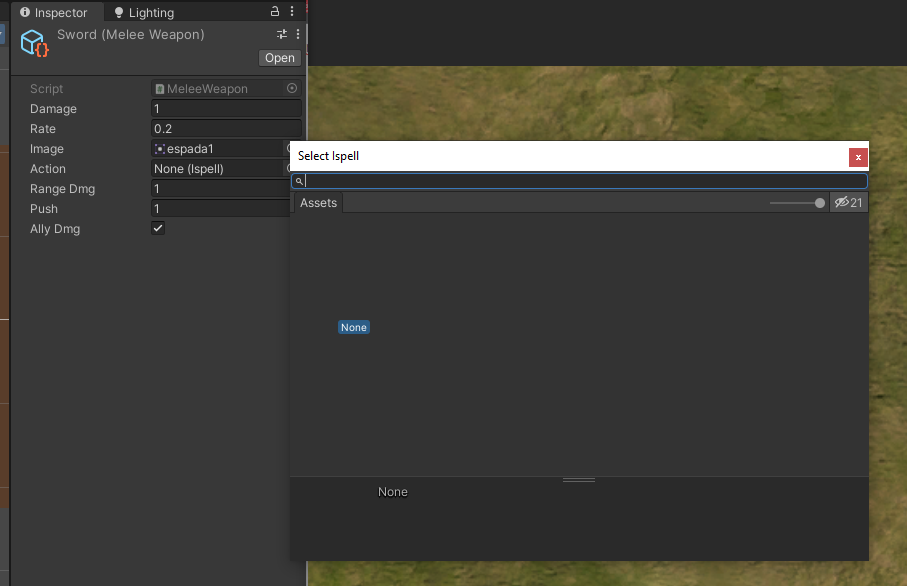Toggle the Lighting tab bulb icon
The width and height of the screenshot is (907, 586).
119,12
